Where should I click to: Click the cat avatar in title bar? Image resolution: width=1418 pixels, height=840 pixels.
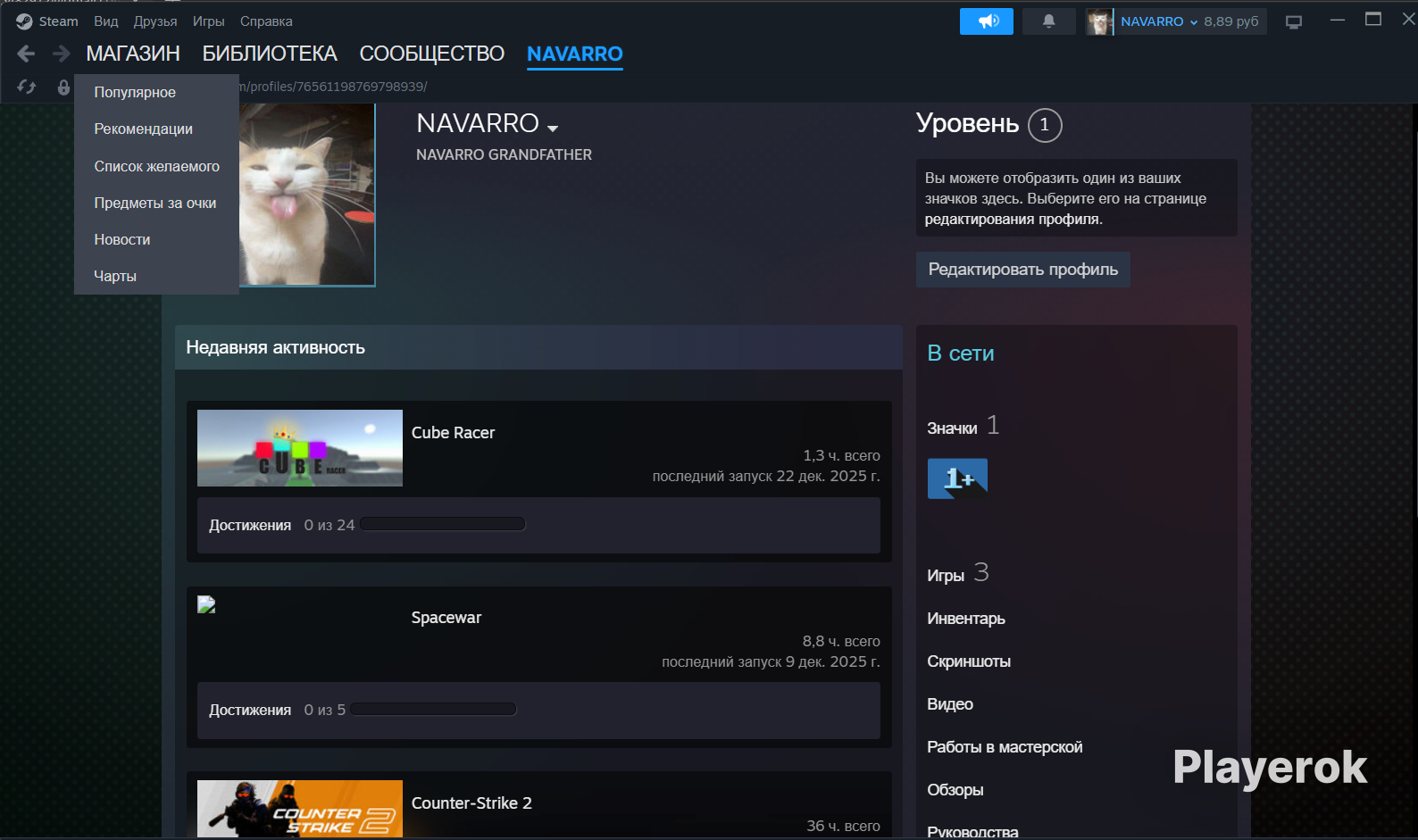pyautogui.click(x=1099, y=21)
